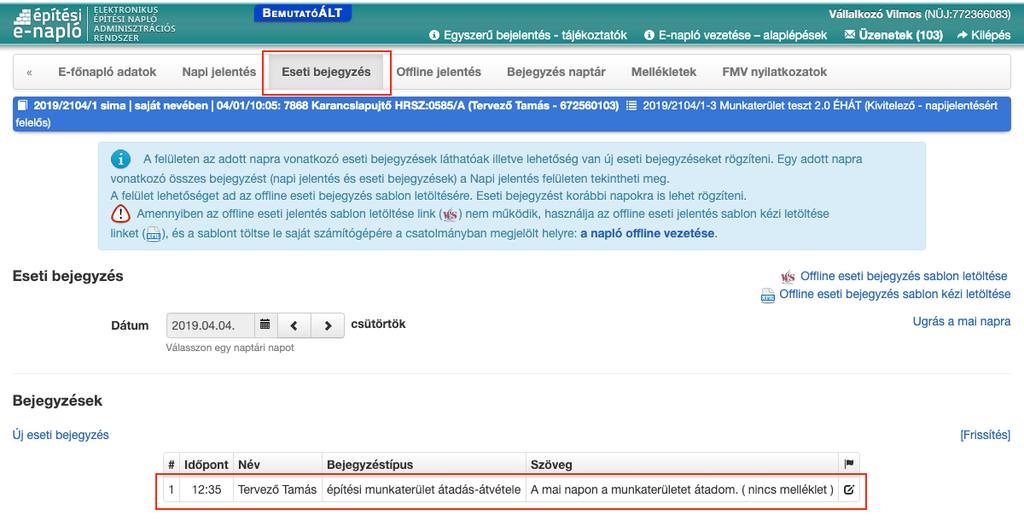Open the Bejegyzés naptár tab
1024x527 pixels.
[x=556, y=72]
